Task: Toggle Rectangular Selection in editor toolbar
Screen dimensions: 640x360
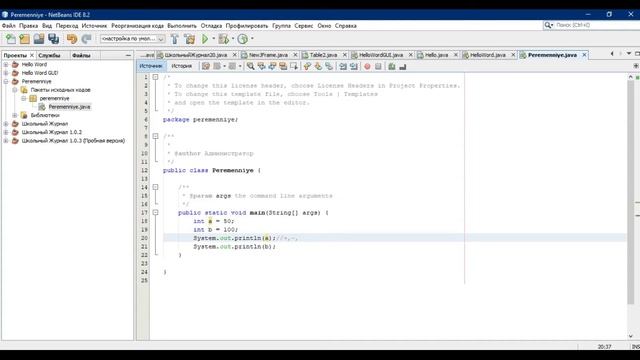Action: (x=294, y=66)
